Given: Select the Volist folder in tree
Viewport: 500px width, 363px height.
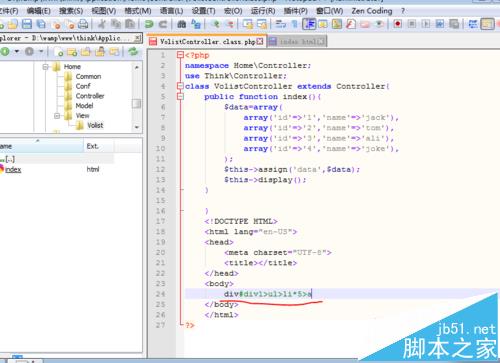Looking at the screenshot, I should pos(95,125).
